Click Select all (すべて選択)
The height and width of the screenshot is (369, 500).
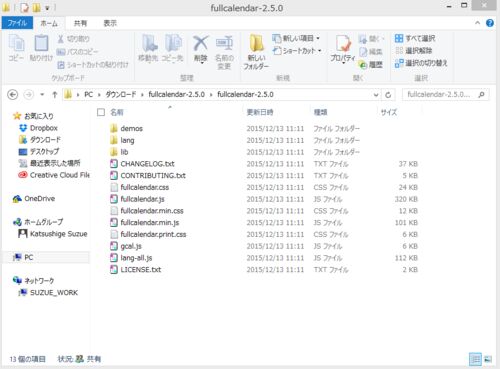click(415, 38)
